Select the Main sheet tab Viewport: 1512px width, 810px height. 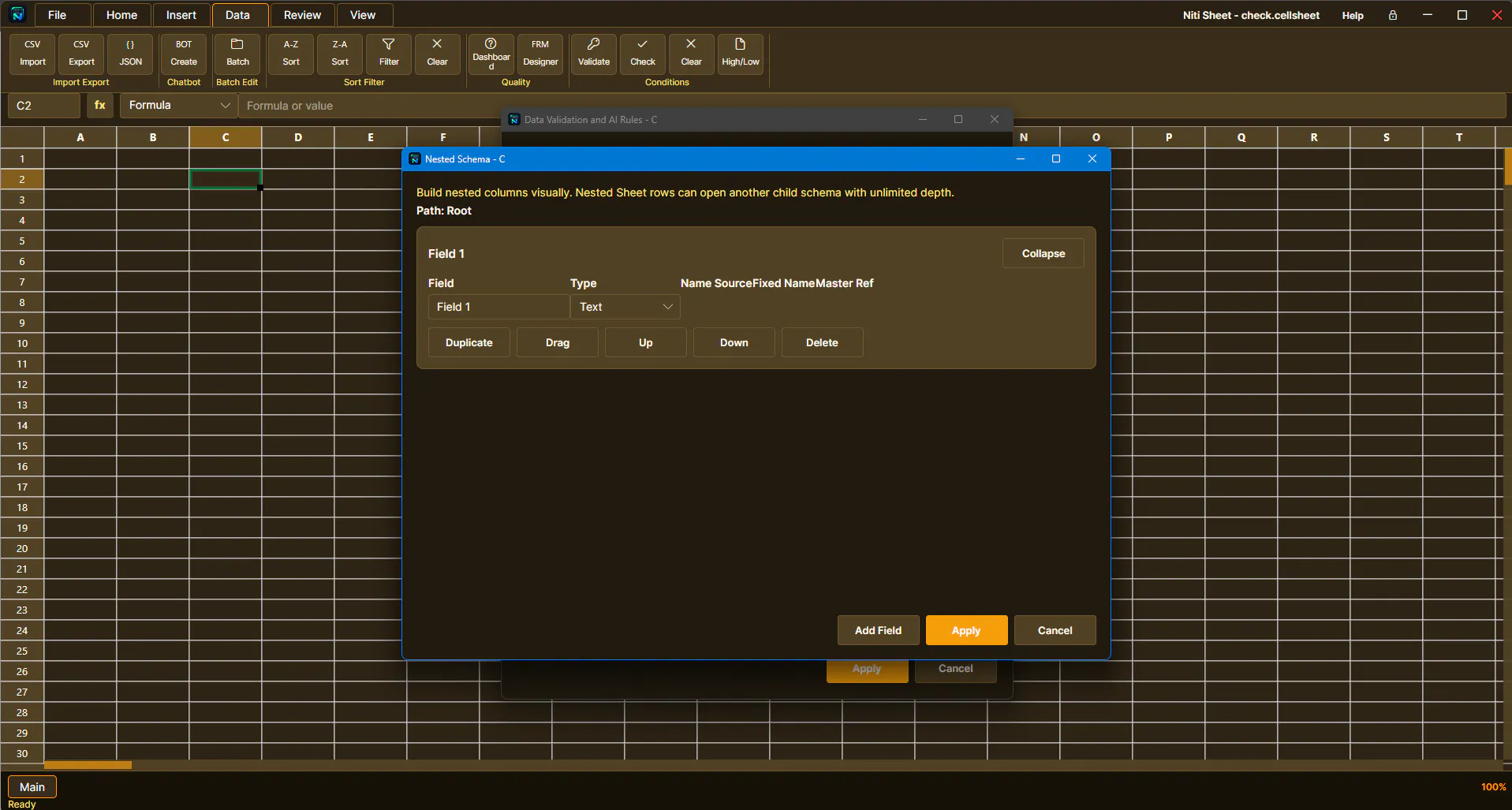click(x=32, y=786)
